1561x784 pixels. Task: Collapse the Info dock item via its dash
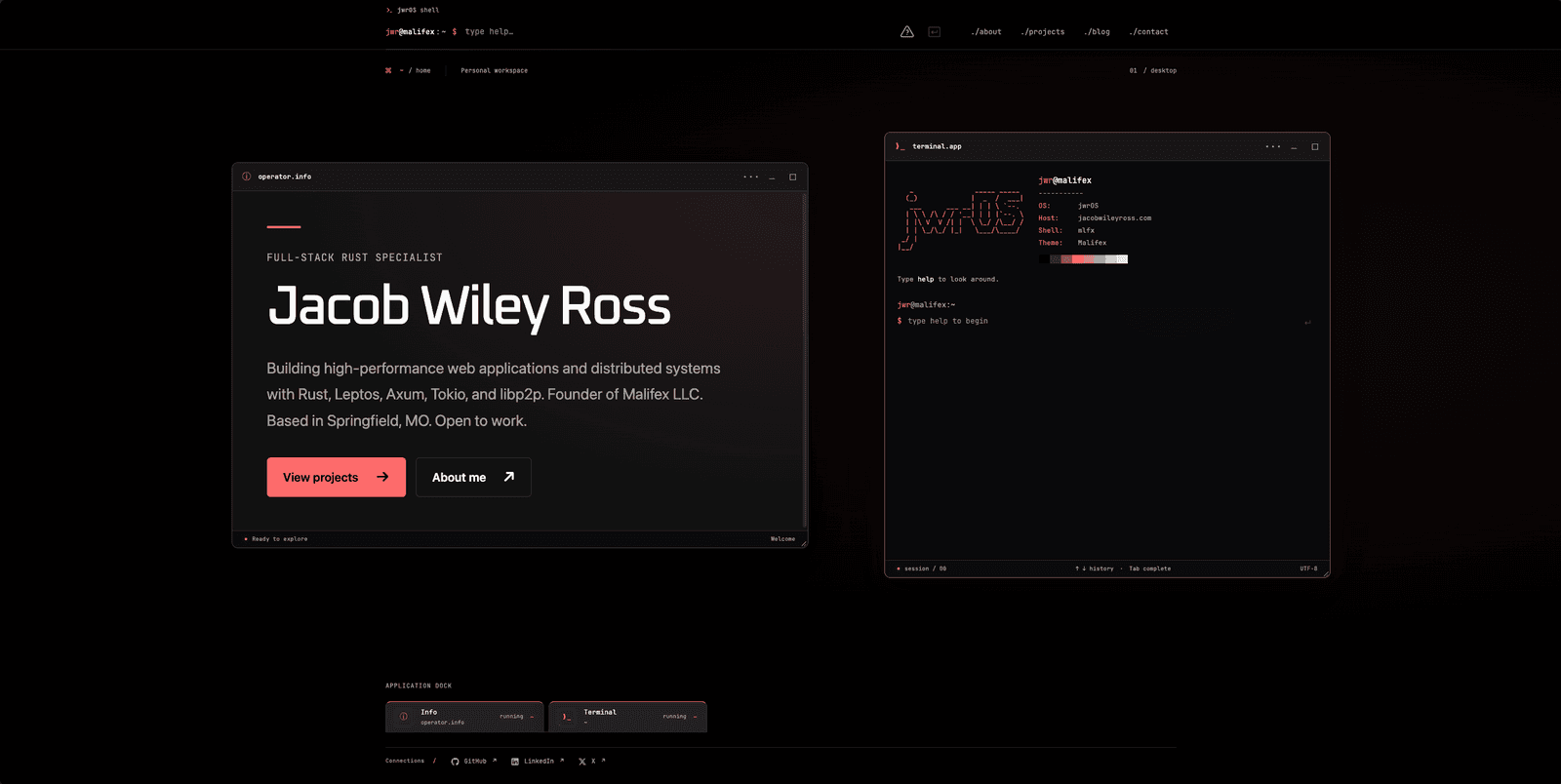[x=532, y=717]
